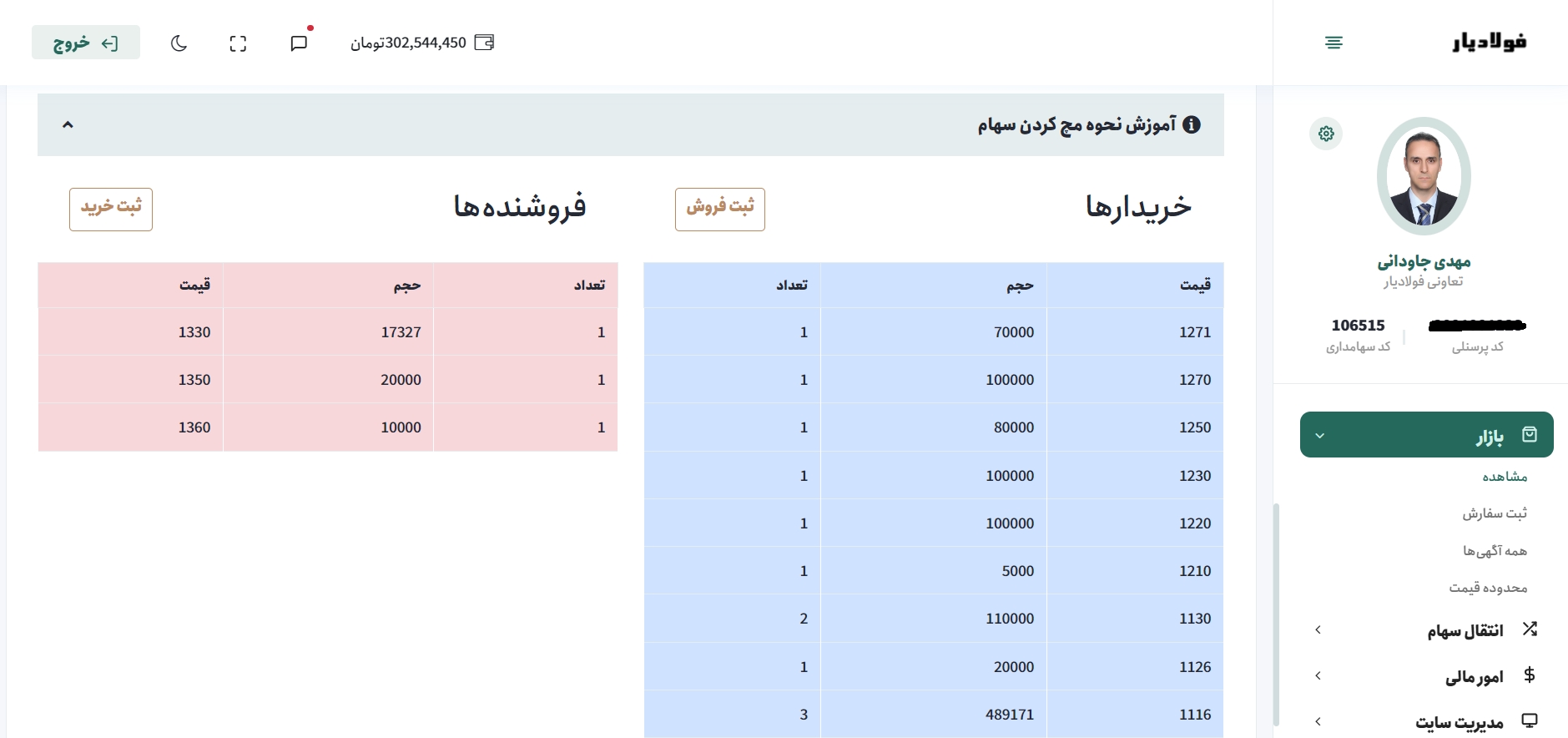Click the wallet balance icon
This screenshot has width=1568, height=738.
point(484,43)
